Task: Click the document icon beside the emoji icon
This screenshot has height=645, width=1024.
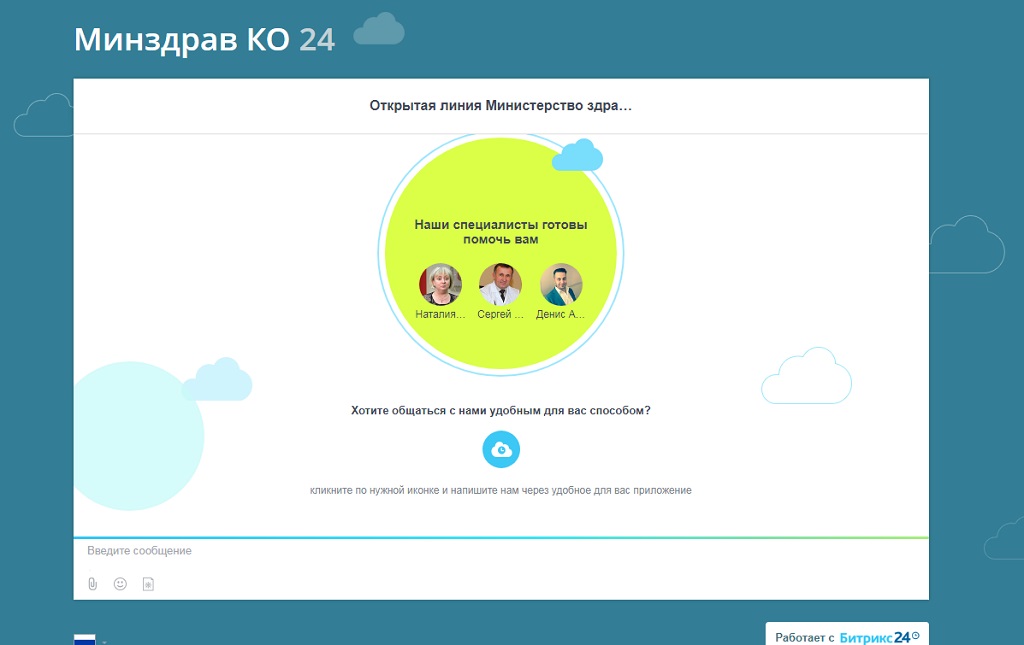Action: pos(148,584)
